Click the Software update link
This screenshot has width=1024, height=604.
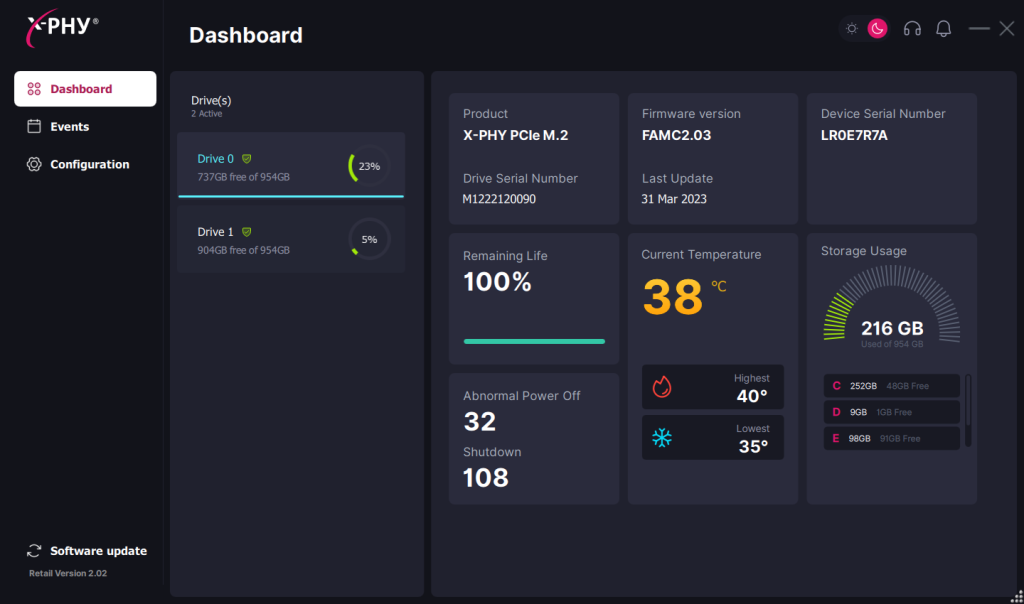98,551
